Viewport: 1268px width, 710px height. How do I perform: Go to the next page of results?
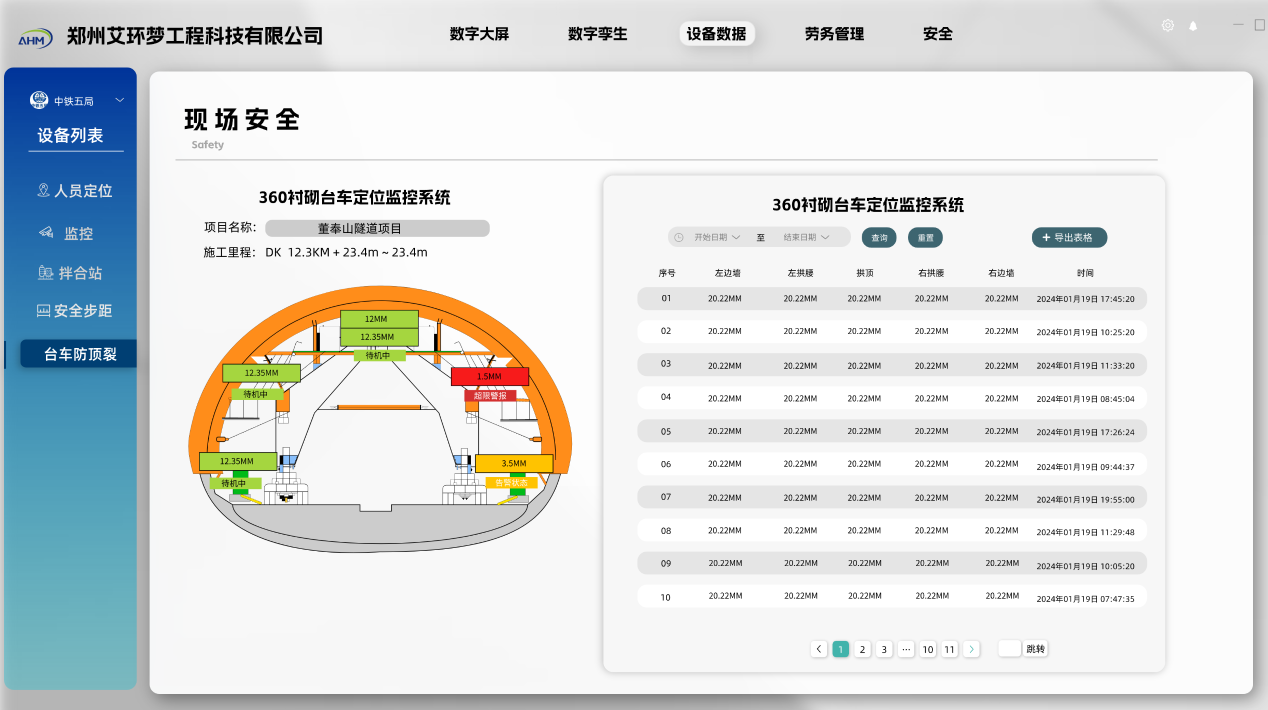[x=971, y=649]
